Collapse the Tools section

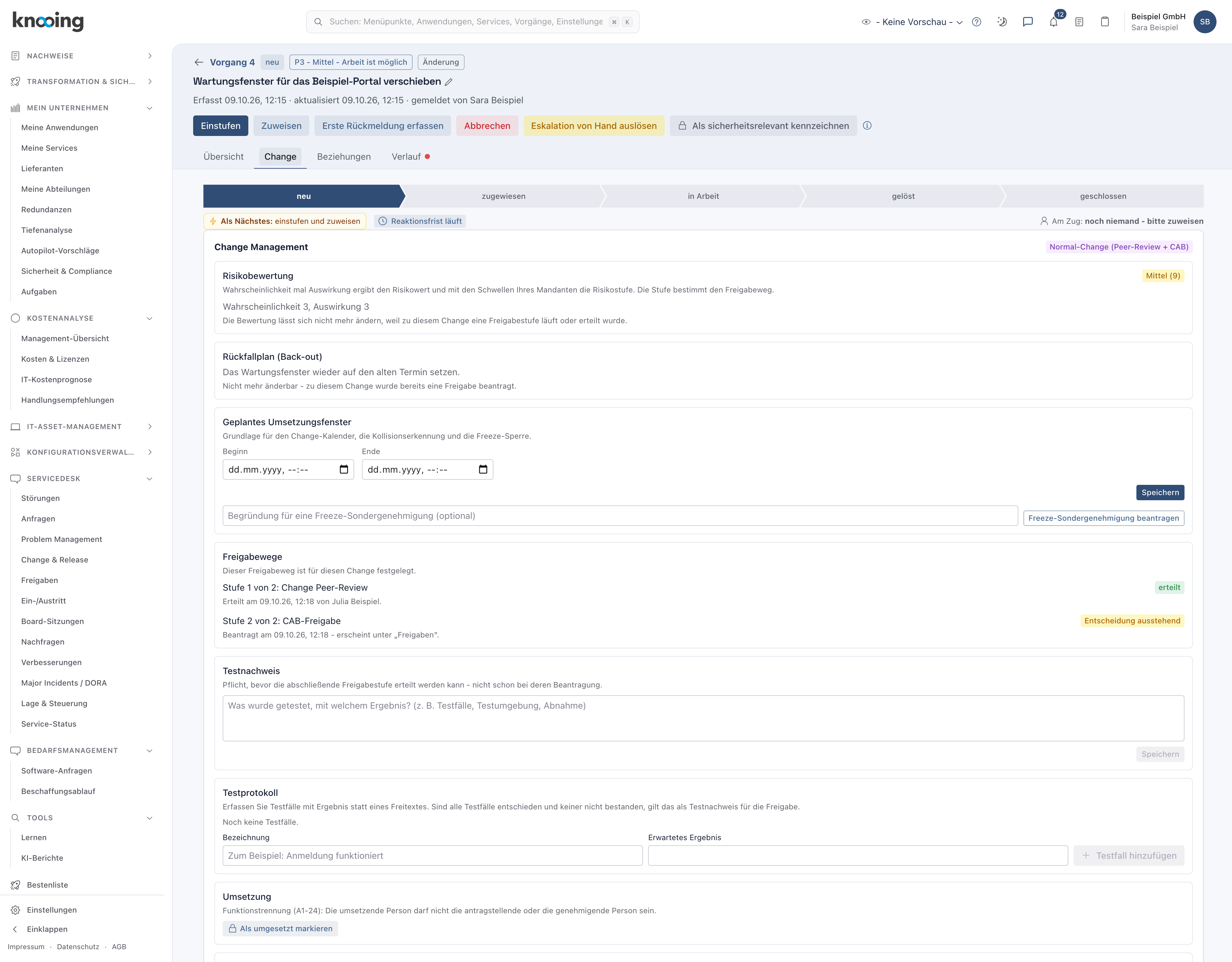[x=150, y=818]
